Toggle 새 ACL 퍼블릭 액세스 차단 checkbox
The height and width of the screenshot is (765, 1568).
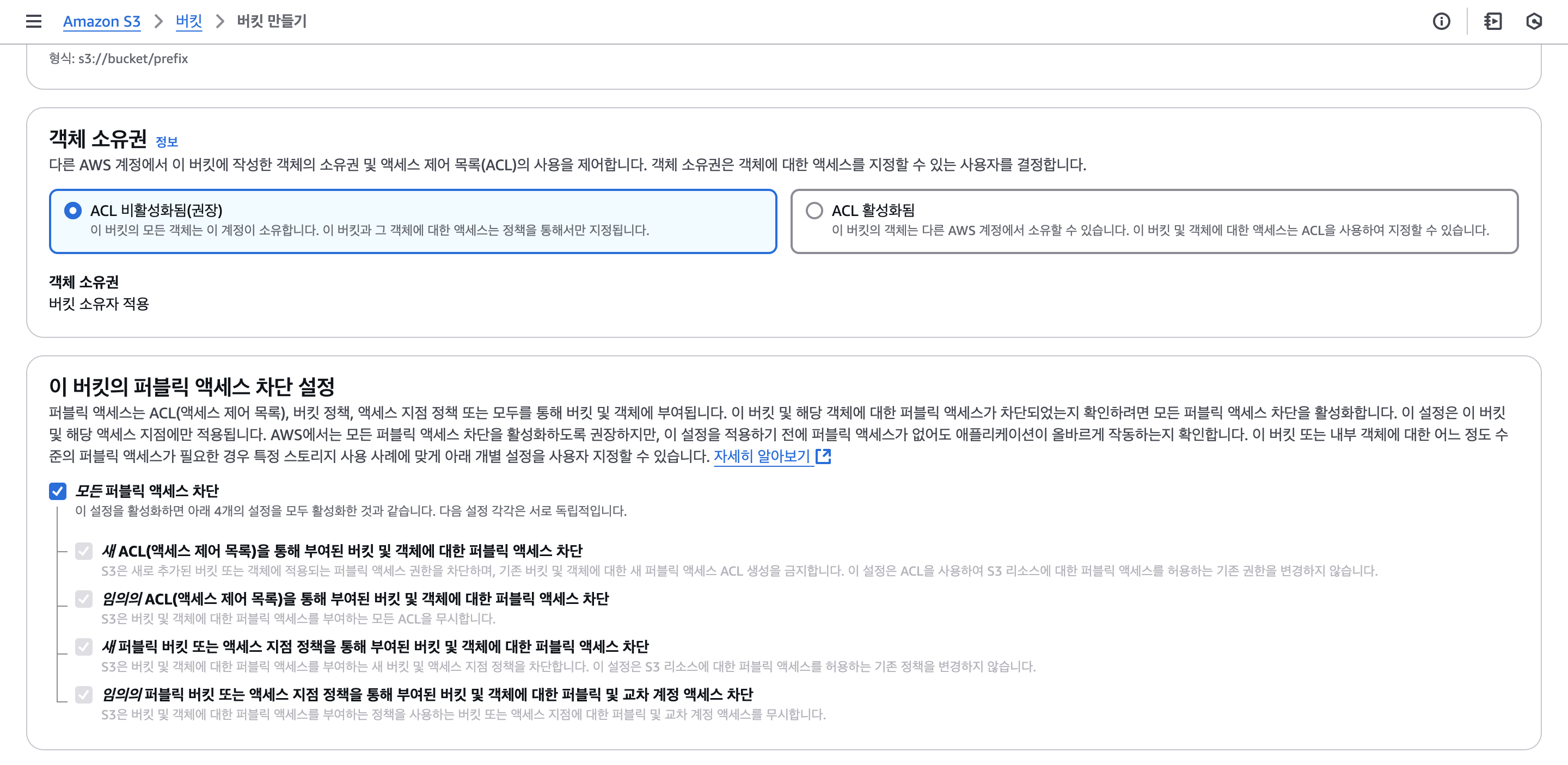[84, 551]
